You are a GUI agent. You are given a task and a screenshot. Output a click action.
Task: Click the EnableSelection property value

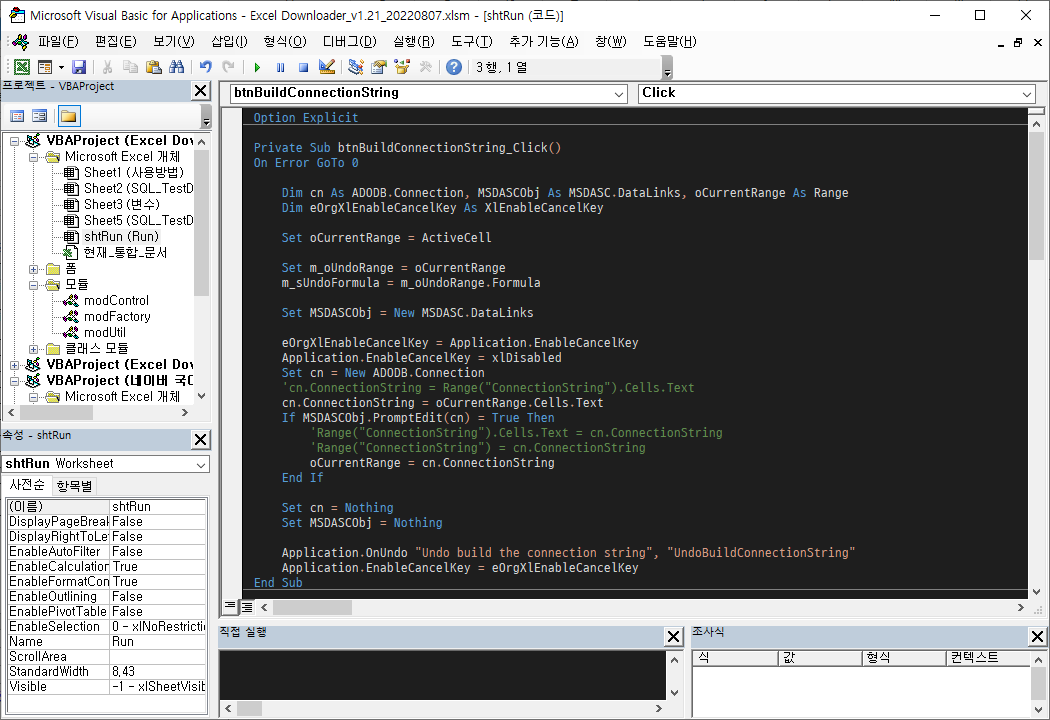157,627
